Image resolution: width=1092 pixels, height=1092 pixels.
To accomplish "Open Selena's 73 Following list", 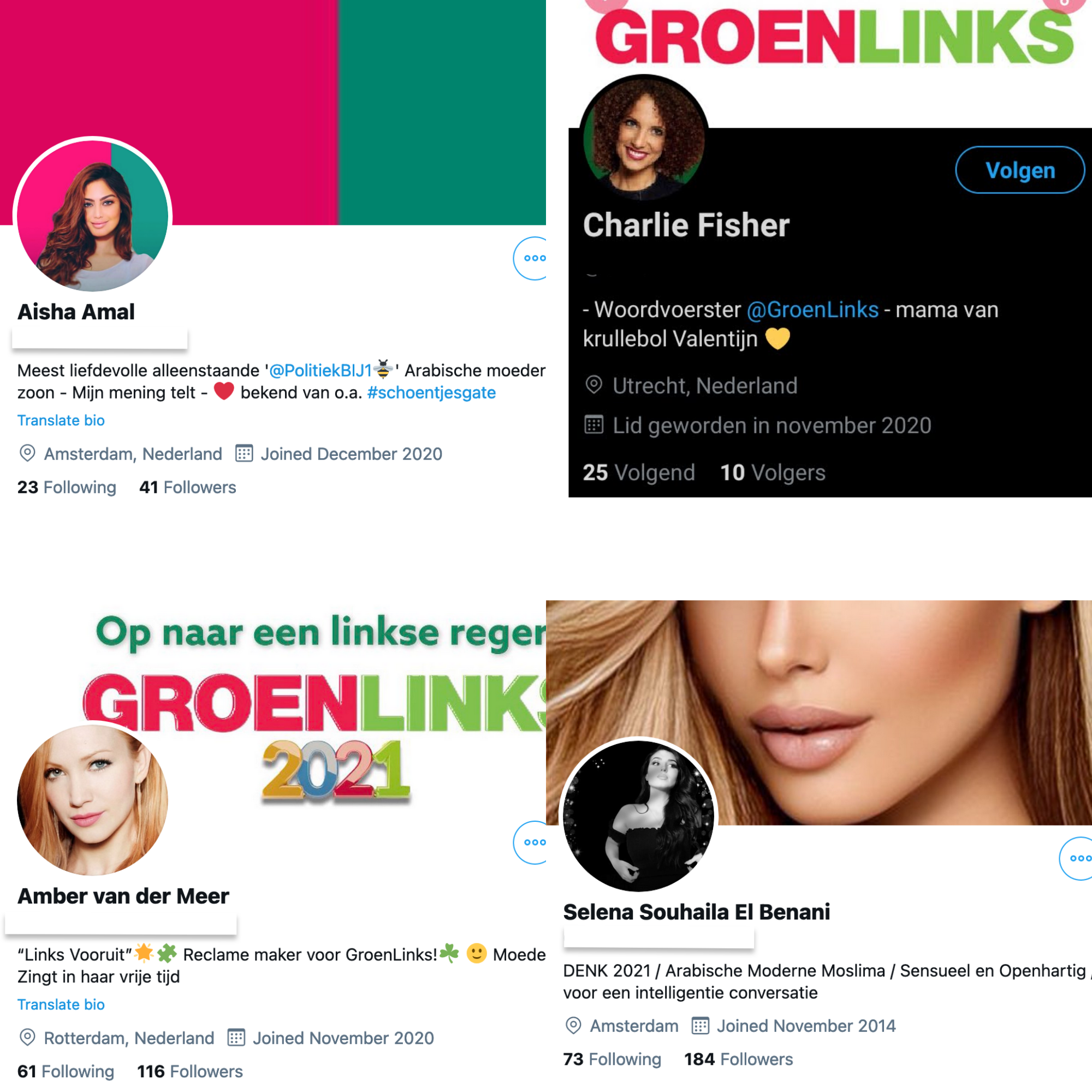I will (x=612, y=1059).
